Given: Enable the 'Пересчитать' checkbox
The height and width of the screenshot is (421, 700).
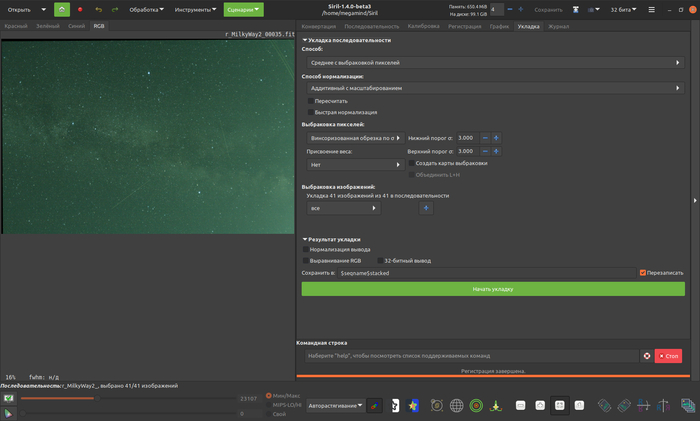Looking at the screenshot, I should (x=311, y=100).
